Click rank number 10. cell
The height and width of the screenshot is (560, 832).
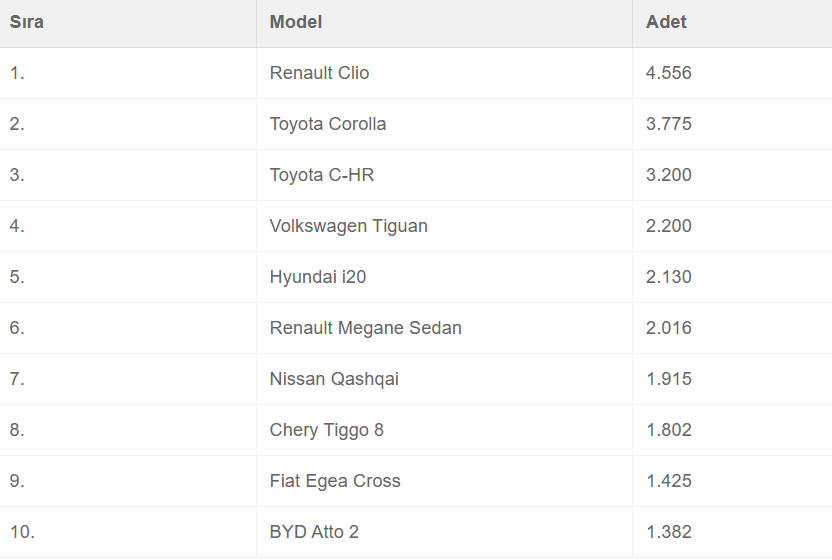coord(22,532)
